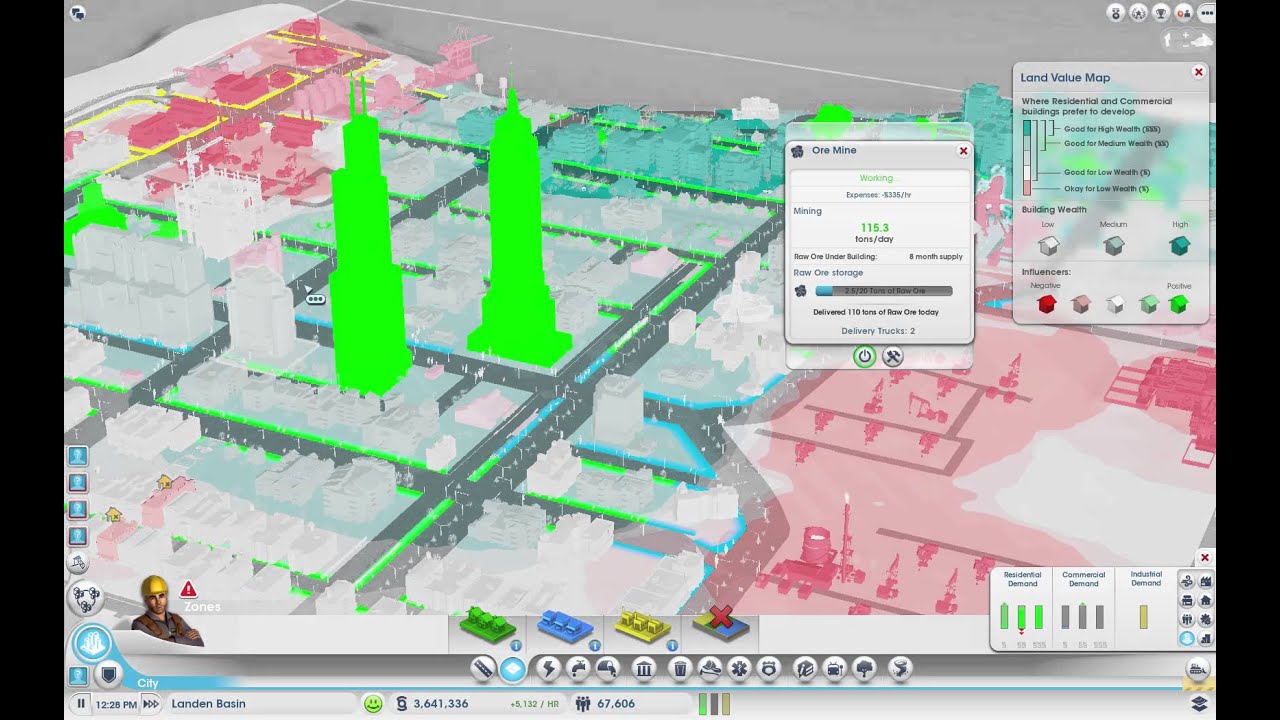The width and height of the screenshot is (1280, 720).
Task: Show info for Commercial zone
Action: (594, 646)
